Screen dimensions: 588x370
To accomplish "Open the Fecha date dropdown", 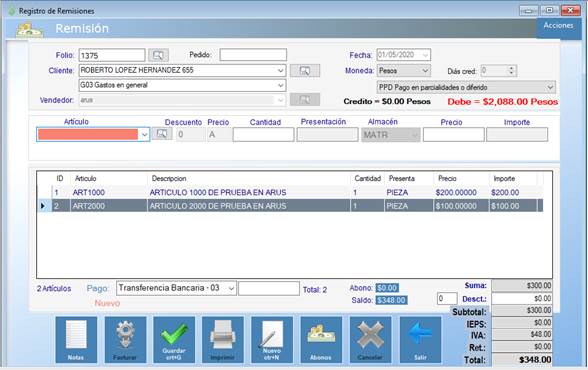I will pos(425,55).
